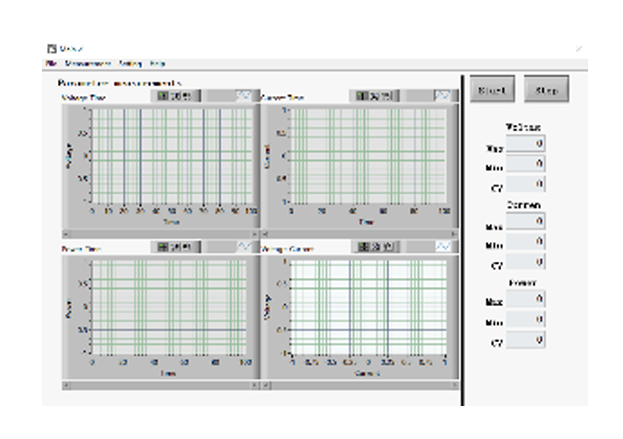Click the Power CV value field

(x=525, y=340)
